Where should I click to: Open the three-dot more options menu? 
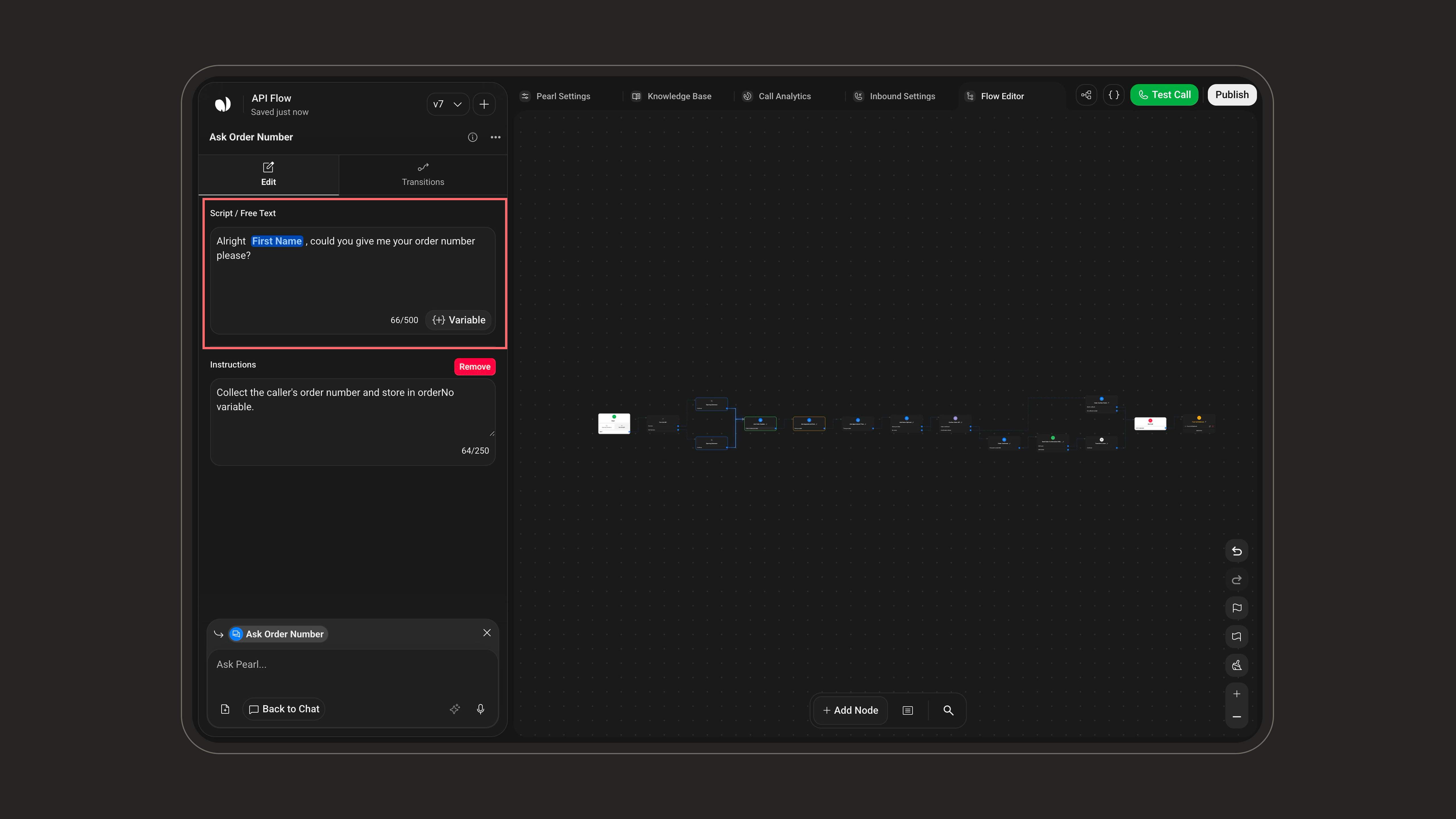(496, 137)
